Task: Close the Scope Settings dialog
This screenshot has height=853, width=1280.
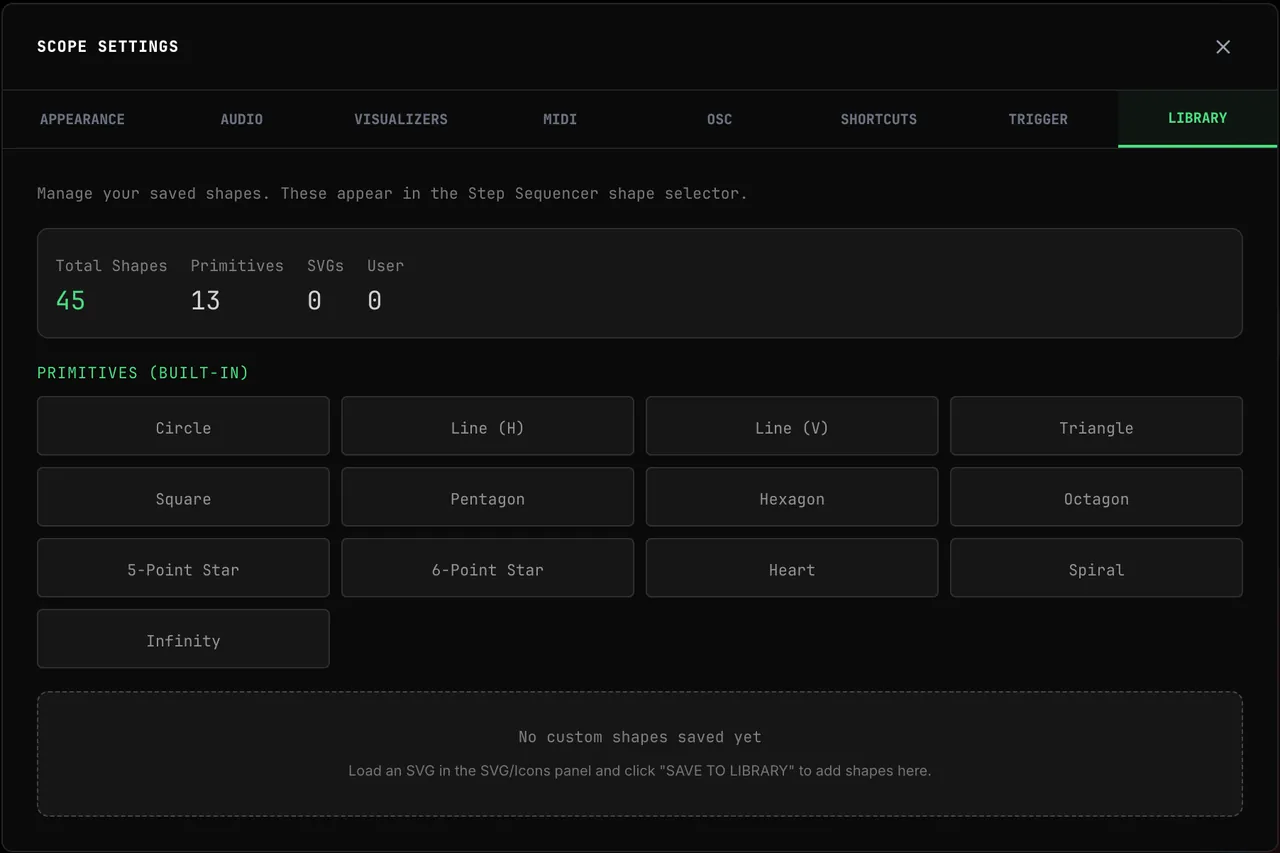Action: tap(1222, 47)
